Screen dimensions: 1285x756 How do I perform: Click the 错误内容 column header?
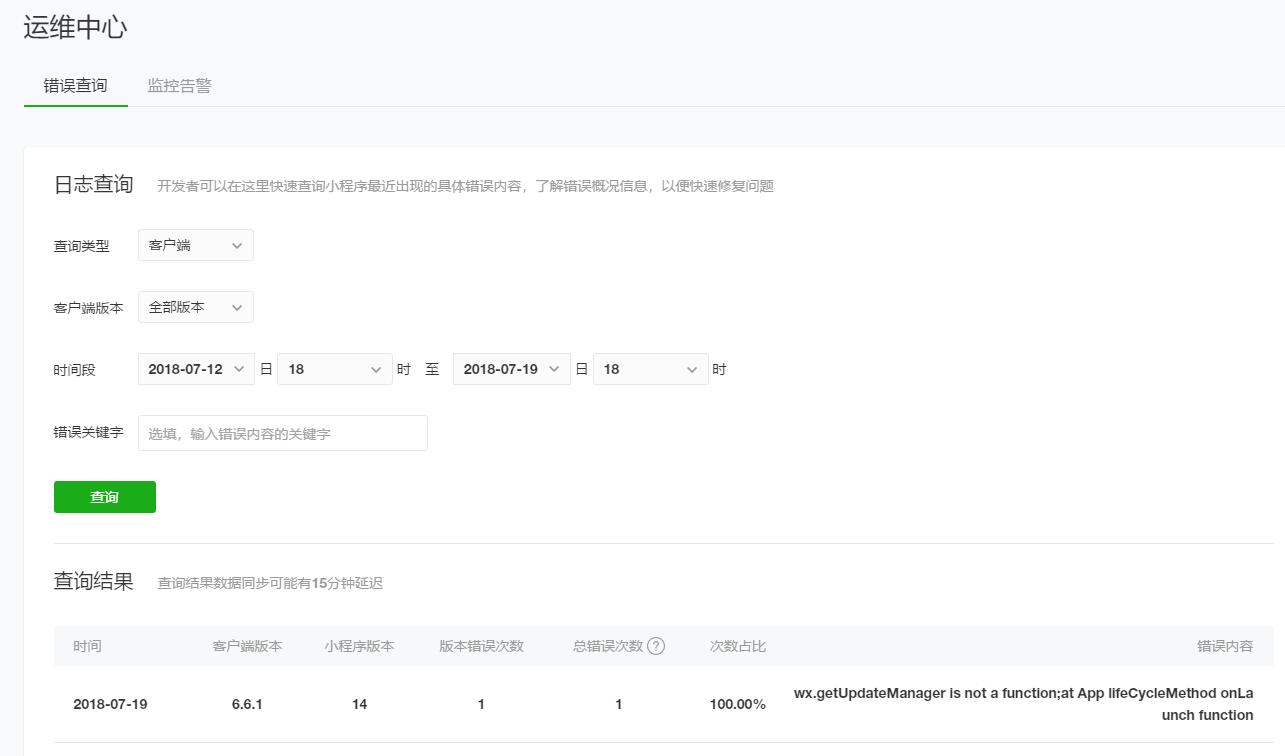pyautogui.click(x=1225, y=645)
